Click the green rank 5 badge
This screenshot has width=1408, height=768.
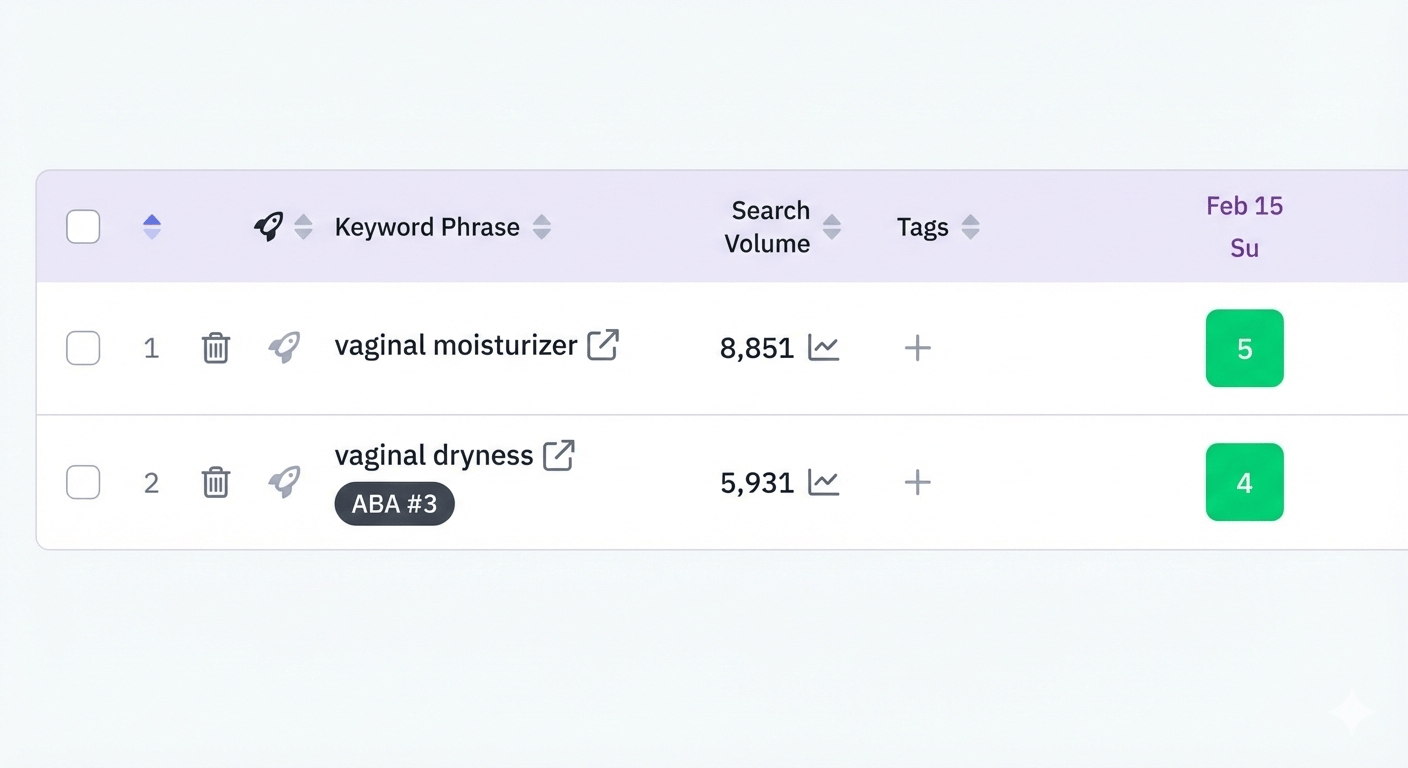[x=1244, y=348]
